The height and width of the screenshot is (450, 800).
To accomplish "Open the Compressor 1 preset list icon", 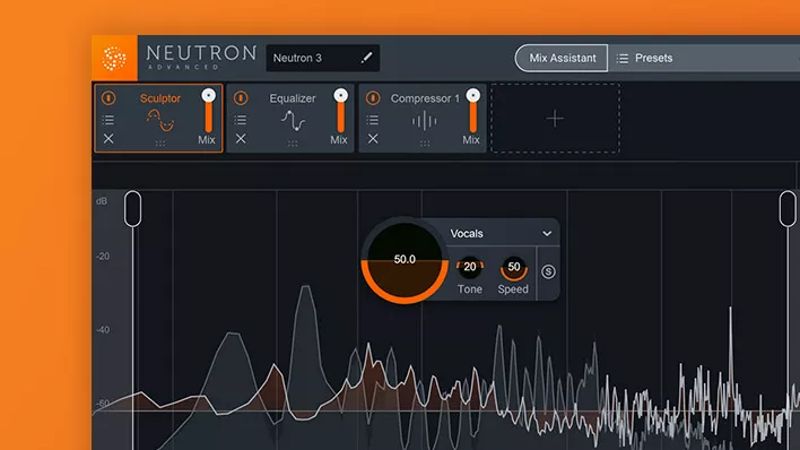I will coord(372,120).
